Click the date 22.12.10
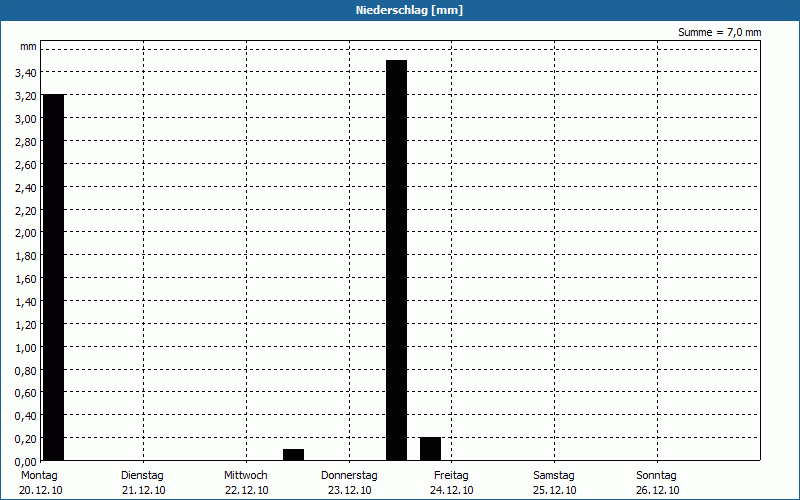 tap(246, 491)
